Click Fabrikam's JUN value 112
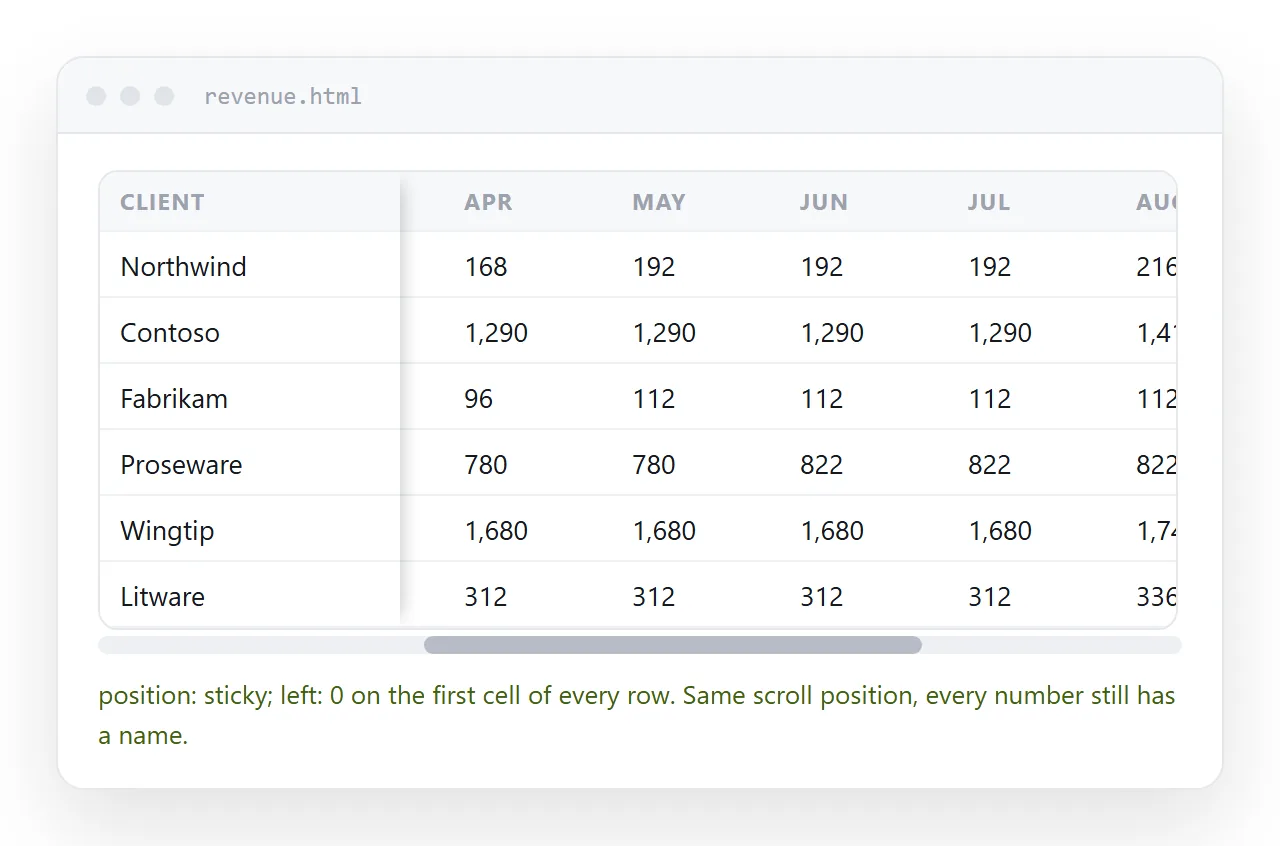Viewport: 1280px width, 846px height. coord(822,399)
